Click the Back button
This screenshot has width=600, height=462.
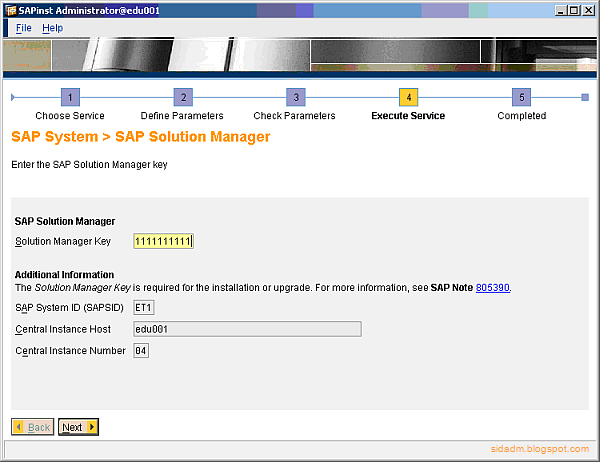click(x=33, y=427)
